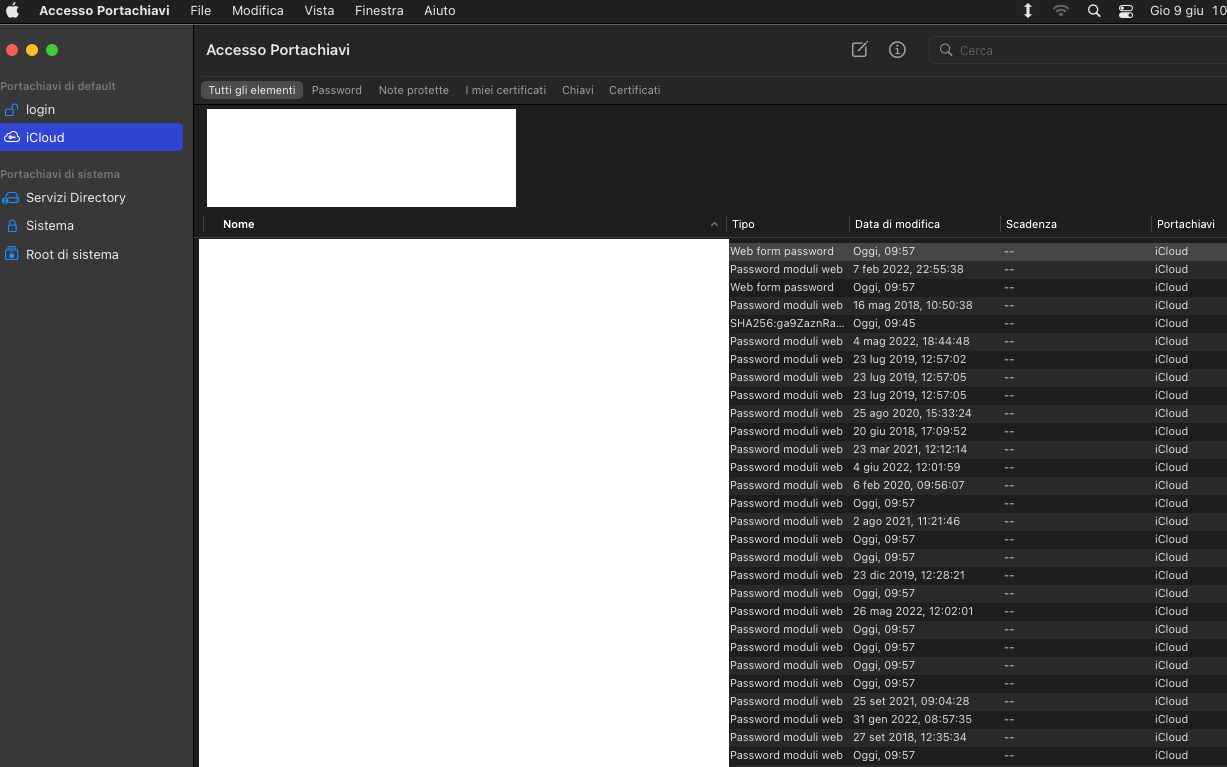This screenshot has height=767, width=1227.
Task: Click the new keychain item compose icon
Action: [859, 50]
